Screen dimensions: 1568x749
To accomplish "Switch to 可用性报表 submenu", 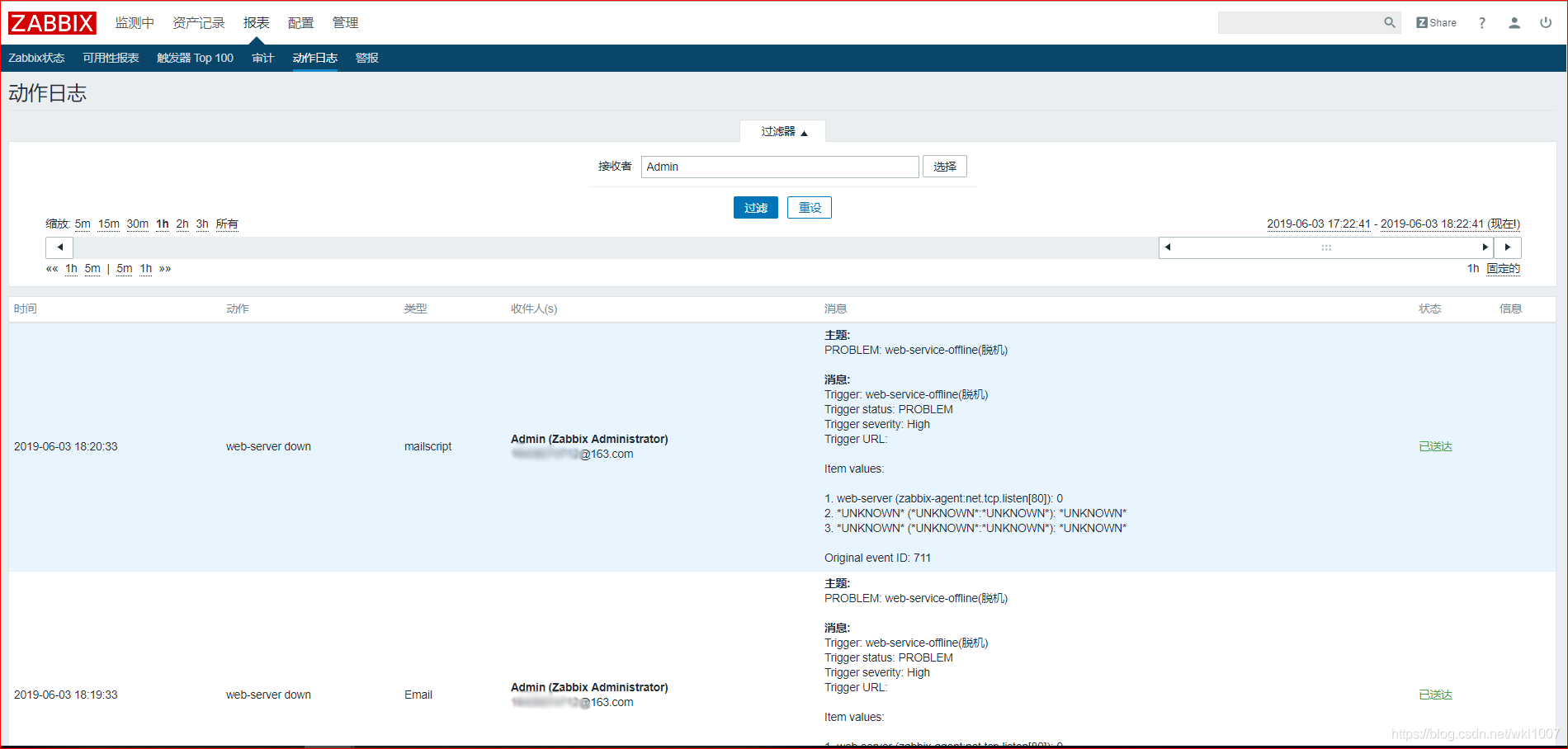I will tap(111, 58).
